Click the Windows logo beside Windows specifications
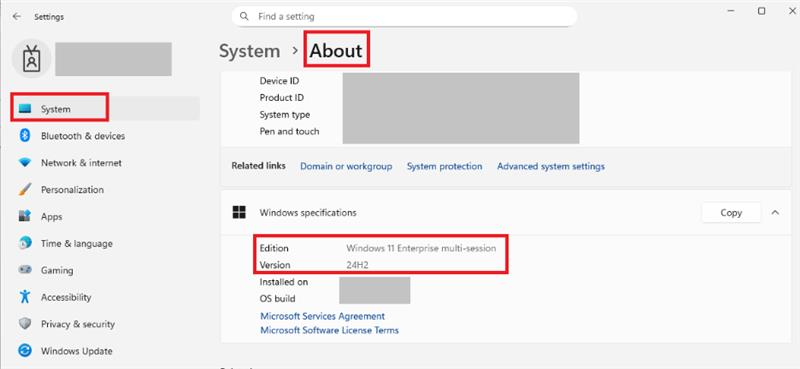800x369 pixels. 239,212
